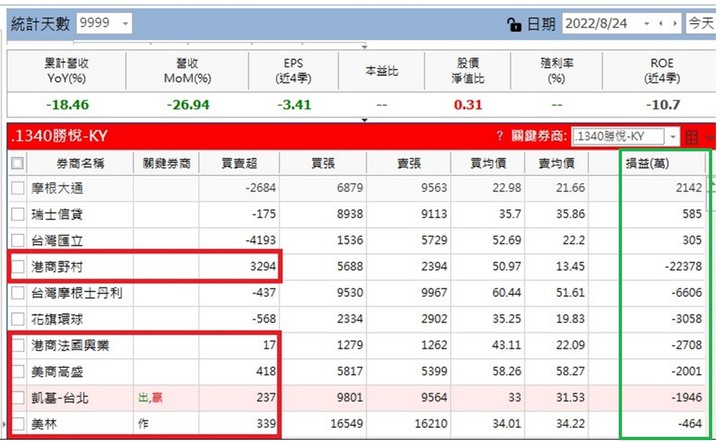Check the 瑞士信貸 row checkbox
The width and height of the screenshot is (720, 443).
coord(17,214)
